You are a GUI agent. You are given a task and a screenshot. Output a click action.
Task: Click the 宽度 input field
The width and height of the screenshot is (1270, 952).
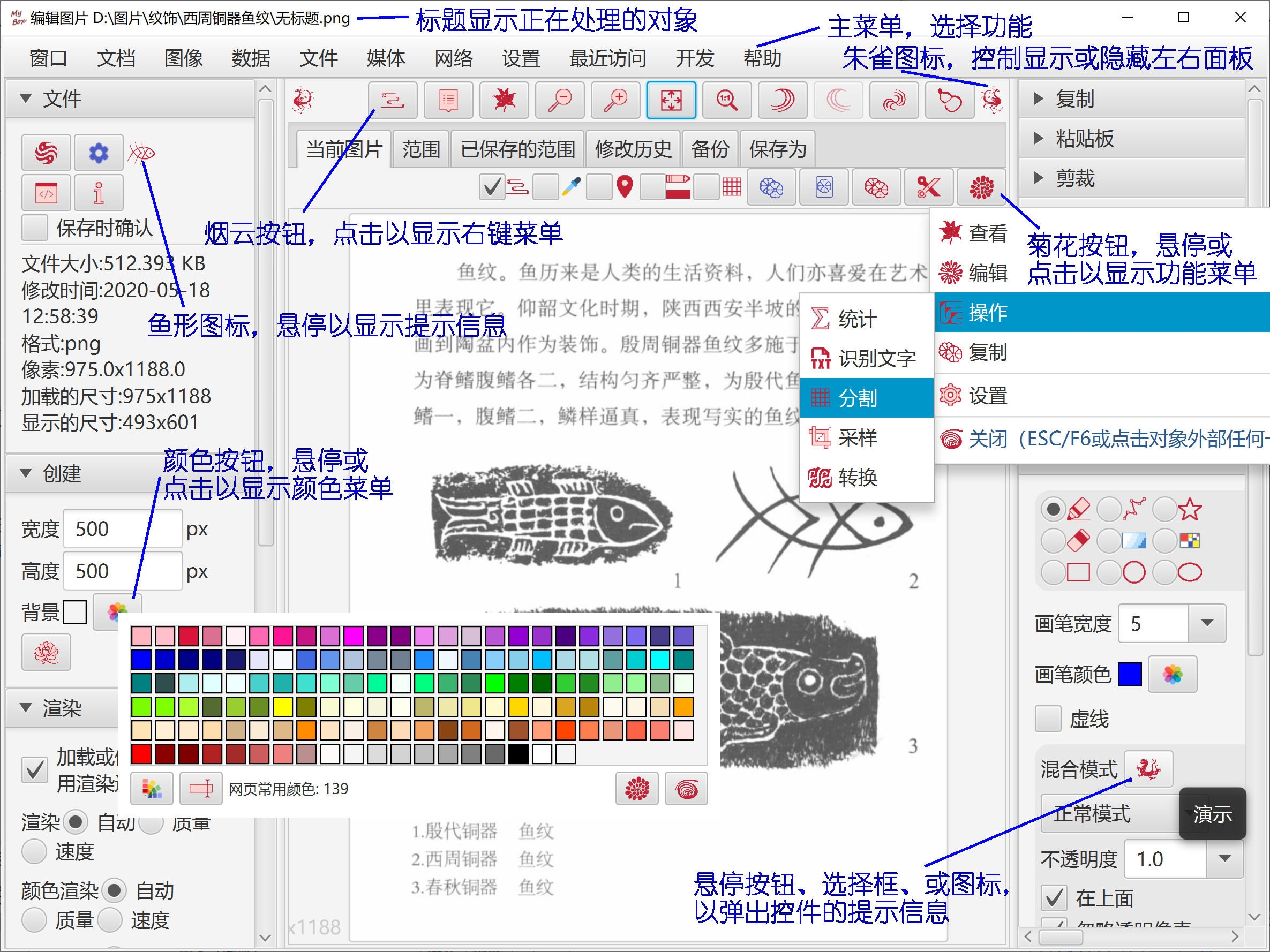pos(122,528)
